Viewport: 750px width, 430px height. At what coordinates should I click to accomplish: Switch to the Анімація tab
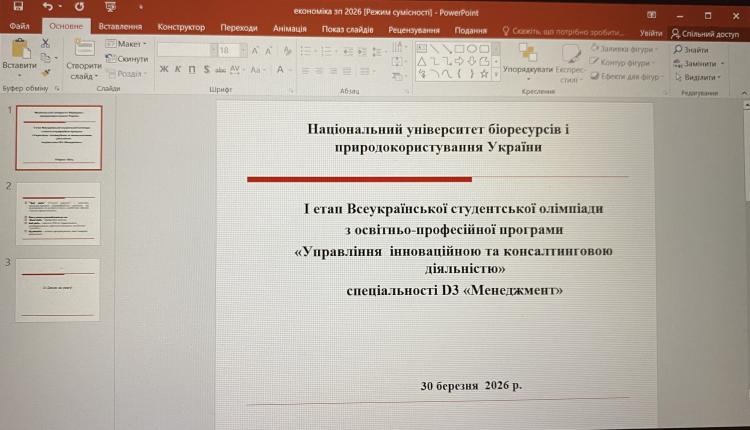(x=290, y=29)
